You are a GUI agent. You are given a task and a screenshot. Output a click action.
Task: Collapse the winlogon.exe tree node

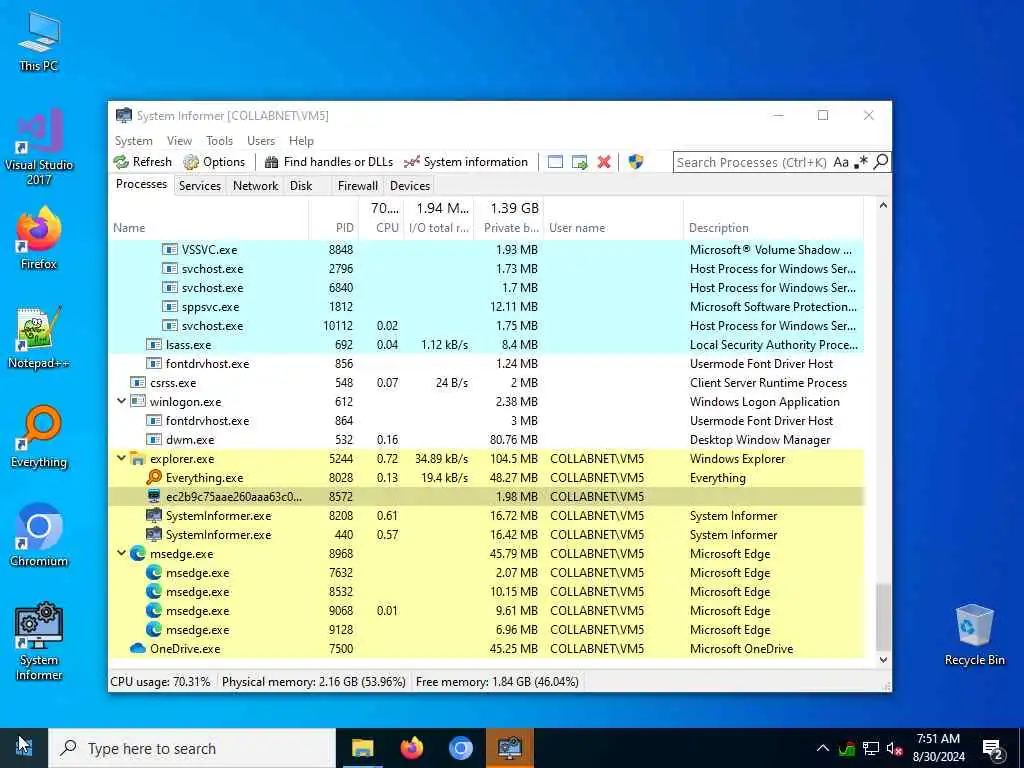[121, 401]
